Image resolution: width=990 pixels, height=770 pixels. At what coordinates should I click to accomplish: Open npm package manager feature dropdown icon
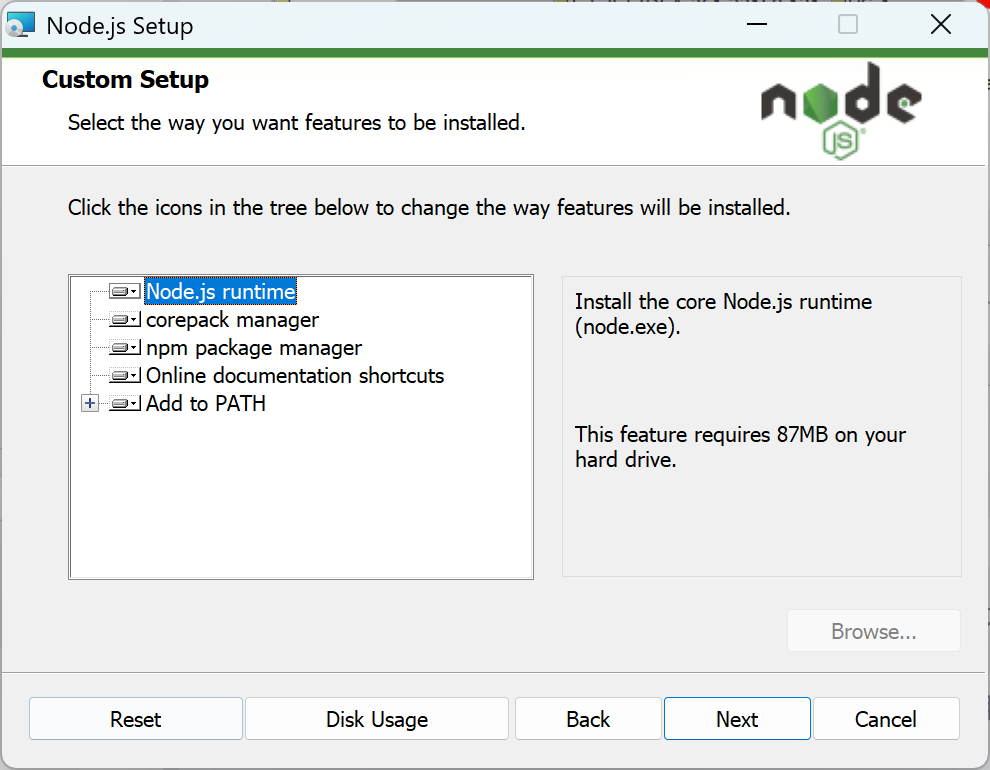124,348
